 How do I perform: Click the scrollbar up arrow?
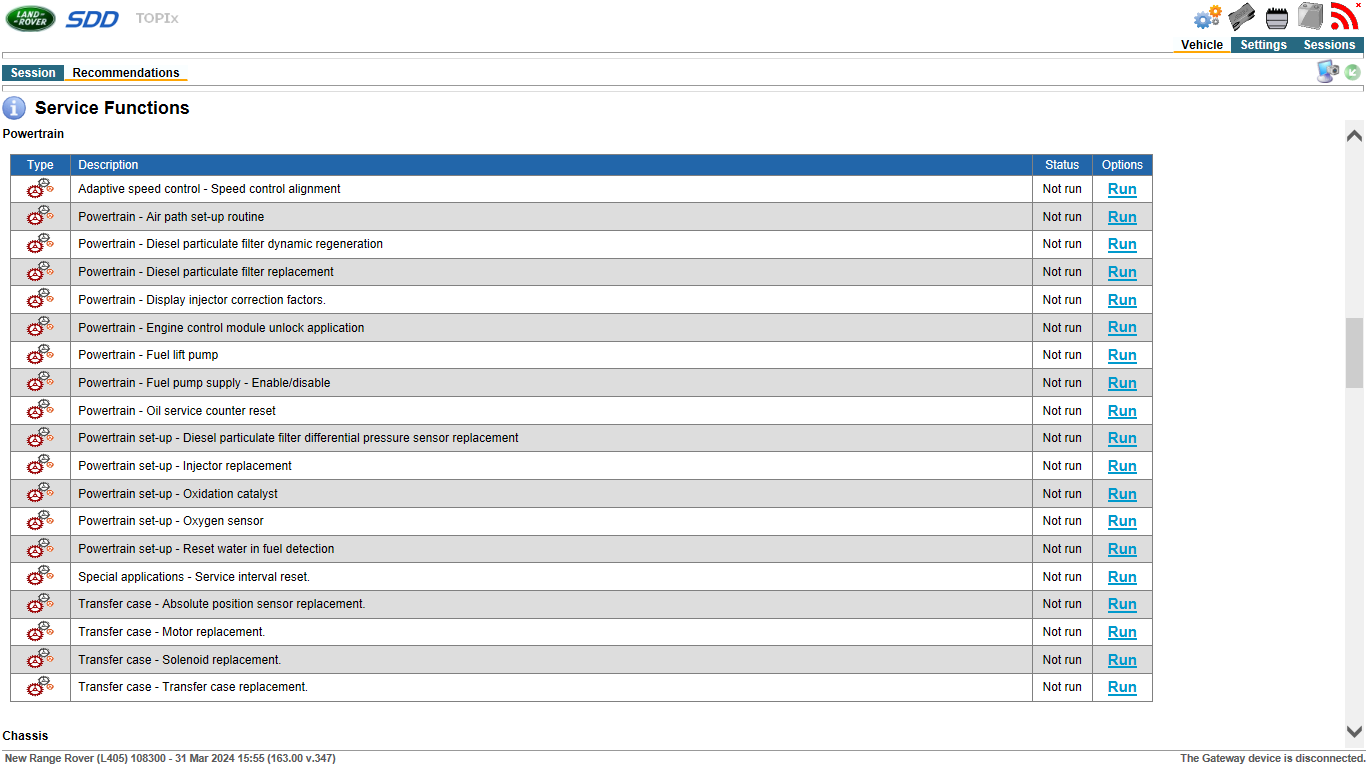(1354, 135)
